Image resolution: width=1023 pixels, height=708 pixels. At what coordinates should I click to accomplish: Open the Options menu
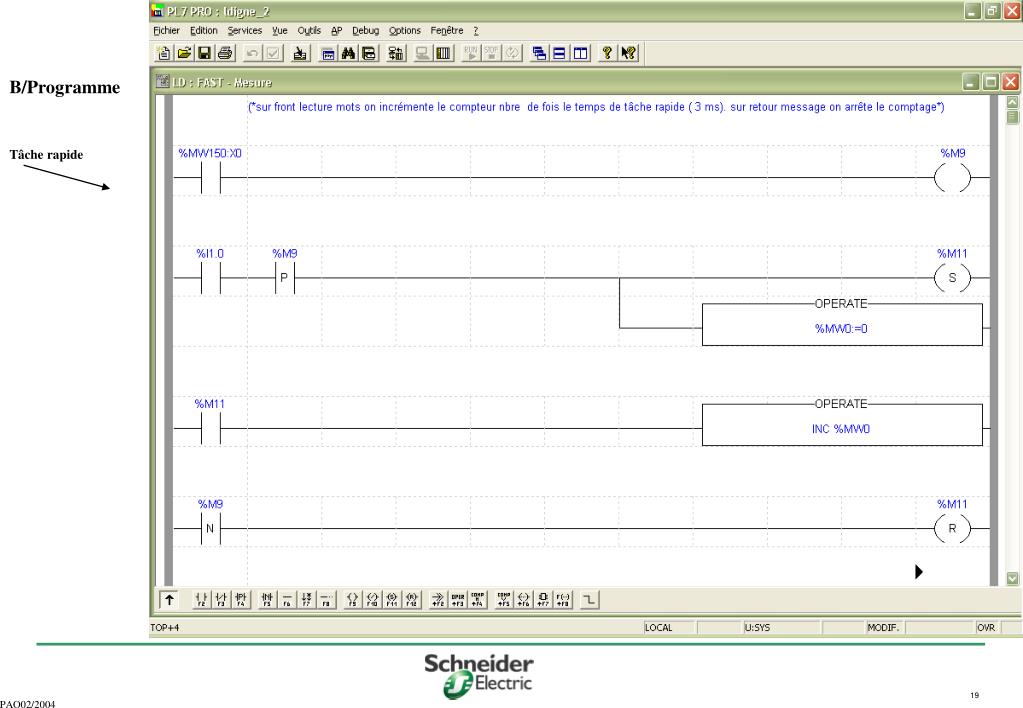coord(405,31)
